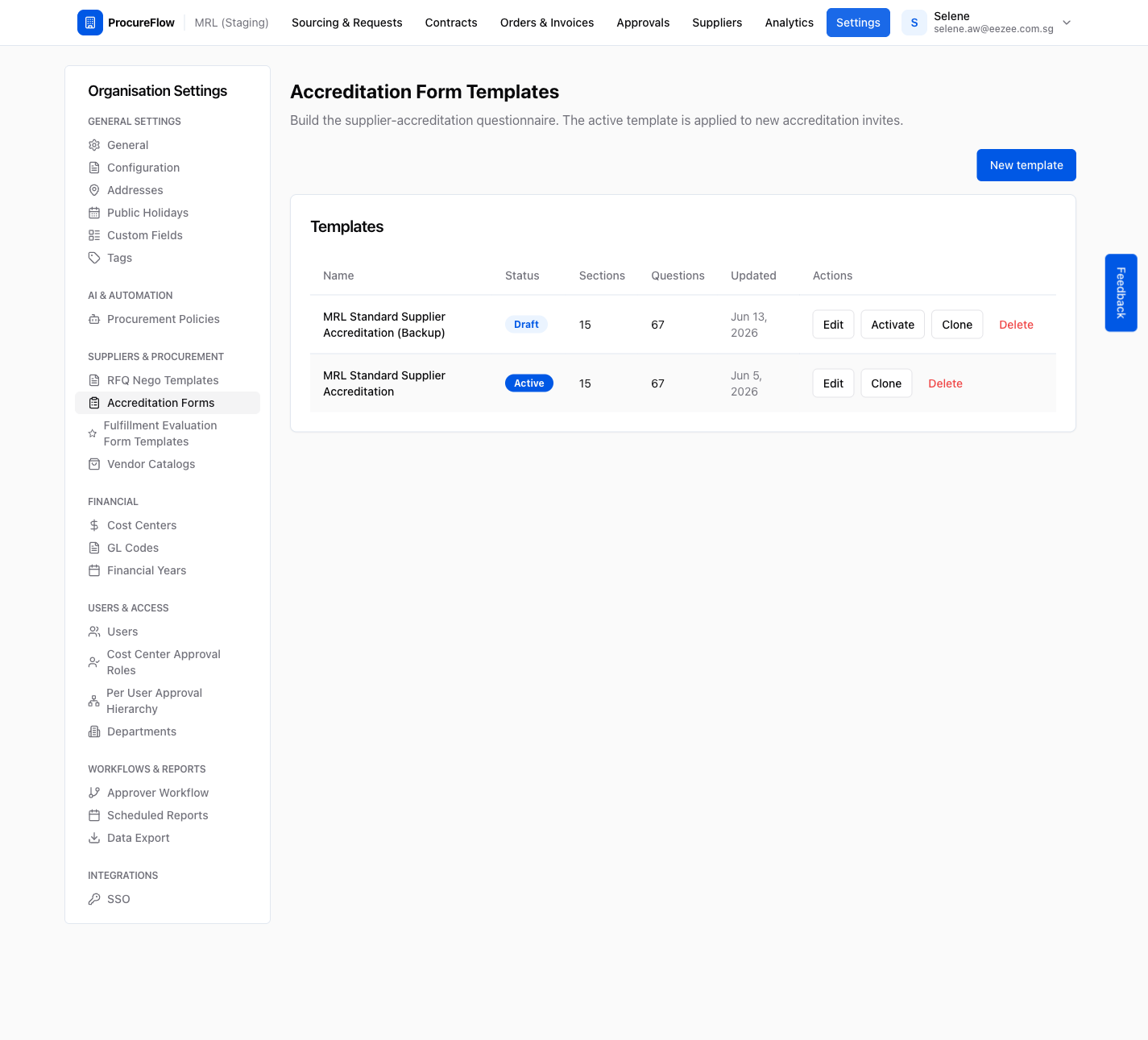Click the Per User Approval Hierarchy icon
The width and height of the screenshot is (1148, 1040).
94,701
